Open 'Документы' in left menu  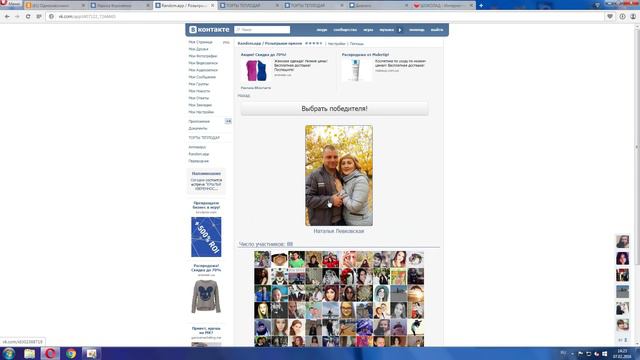coord(198,129)
